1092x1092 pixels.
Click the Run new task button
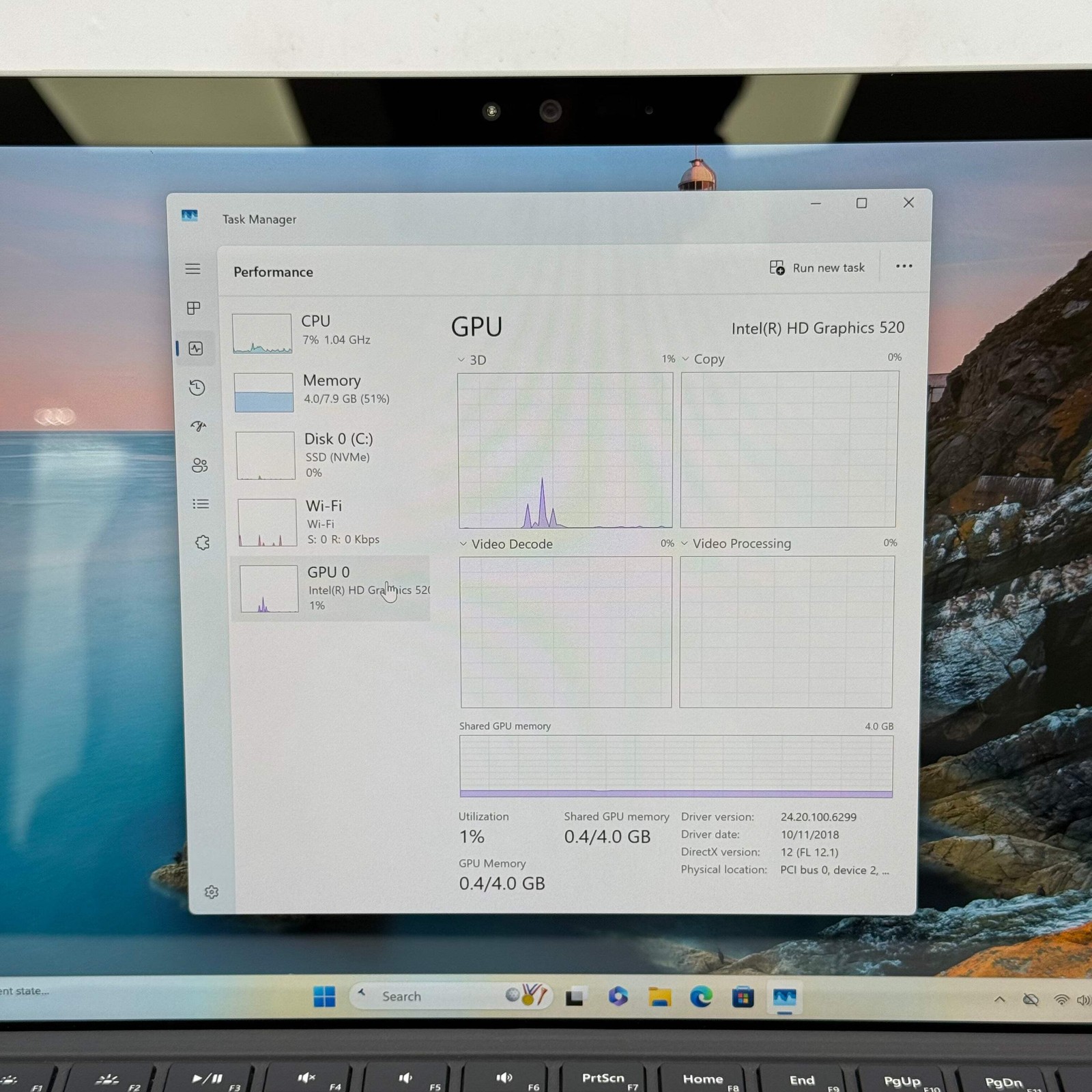pos(817,268)
